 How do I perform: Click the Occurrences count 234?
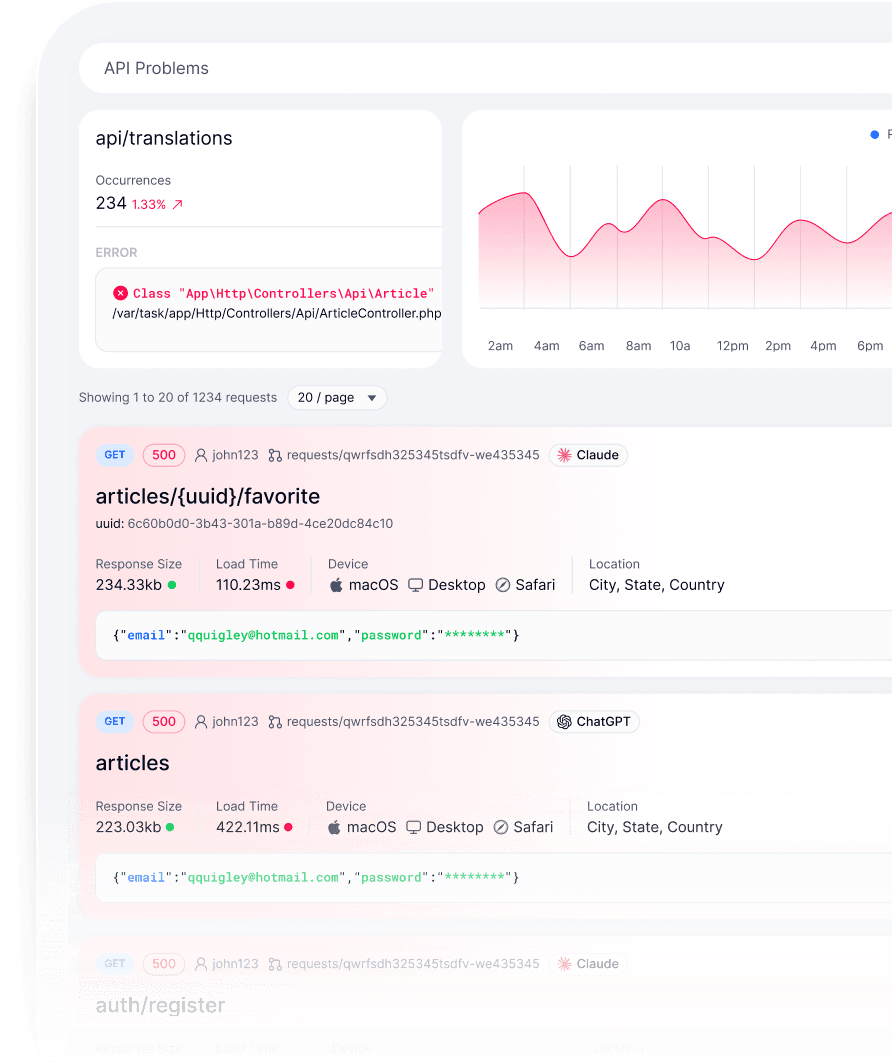click(x=111, y=204)
